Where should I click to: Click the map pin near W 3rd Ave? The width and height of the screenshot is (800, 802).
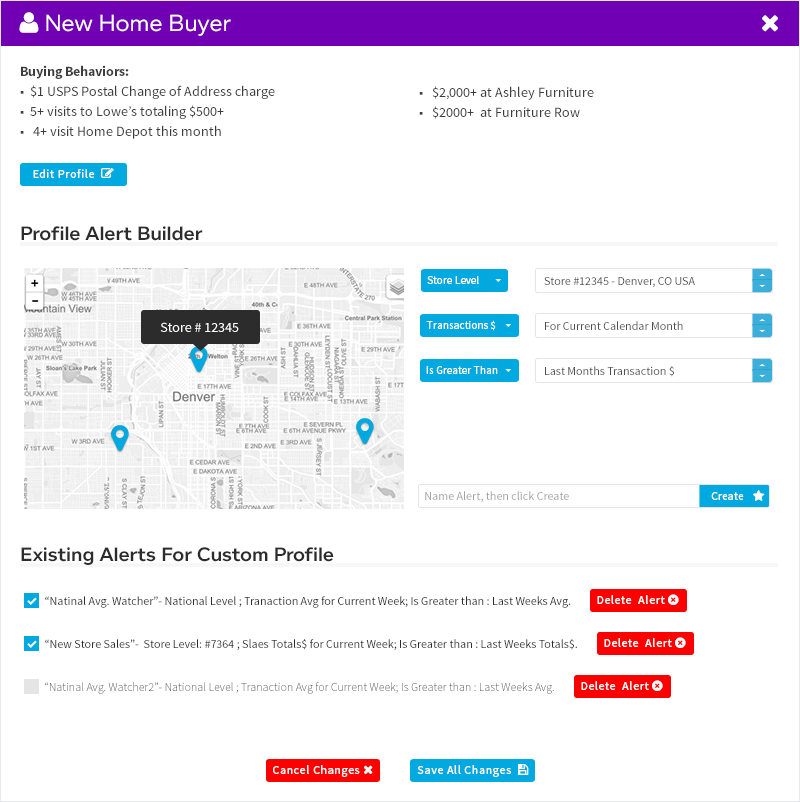coord(120,437)
